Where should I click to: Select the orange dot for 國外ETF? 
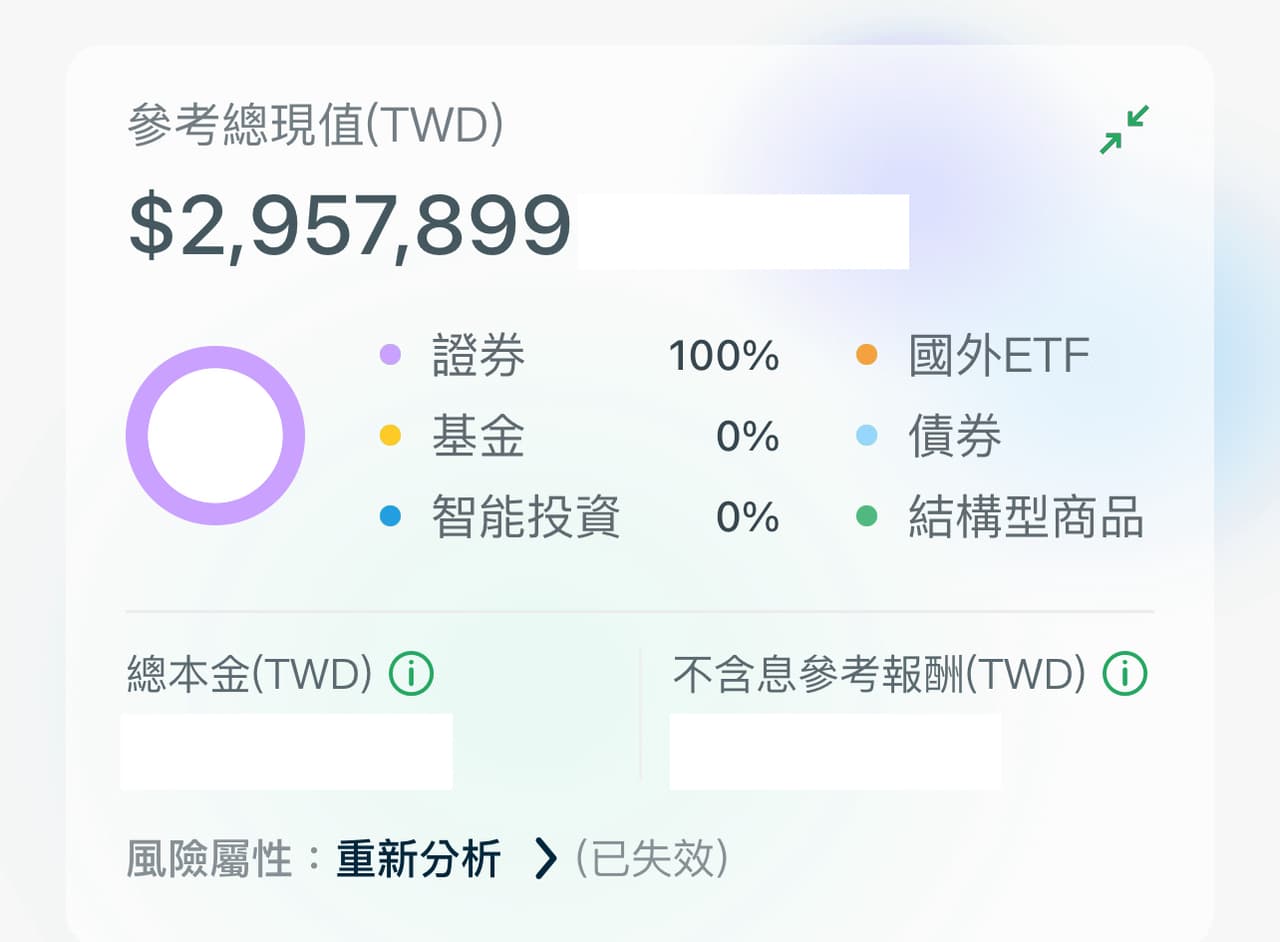[x=866, y=355]
